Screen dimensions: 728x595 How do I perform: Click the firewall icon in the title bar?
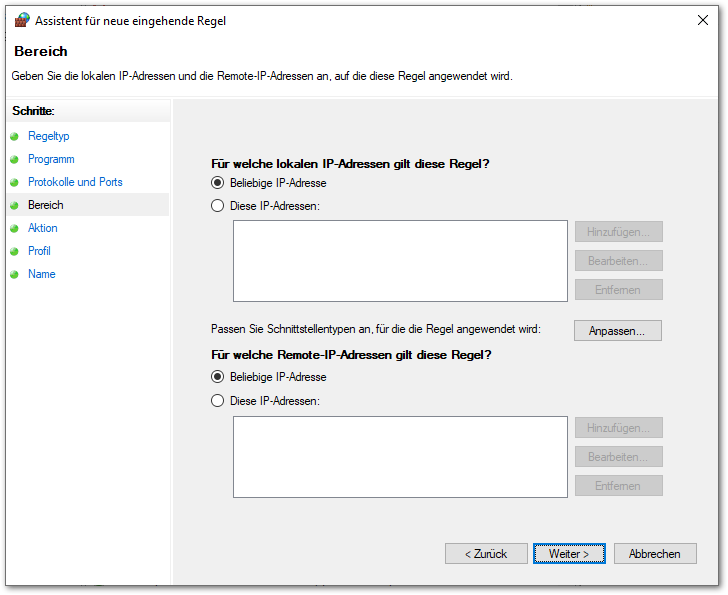pyautogui.click(x=22, y=20)
